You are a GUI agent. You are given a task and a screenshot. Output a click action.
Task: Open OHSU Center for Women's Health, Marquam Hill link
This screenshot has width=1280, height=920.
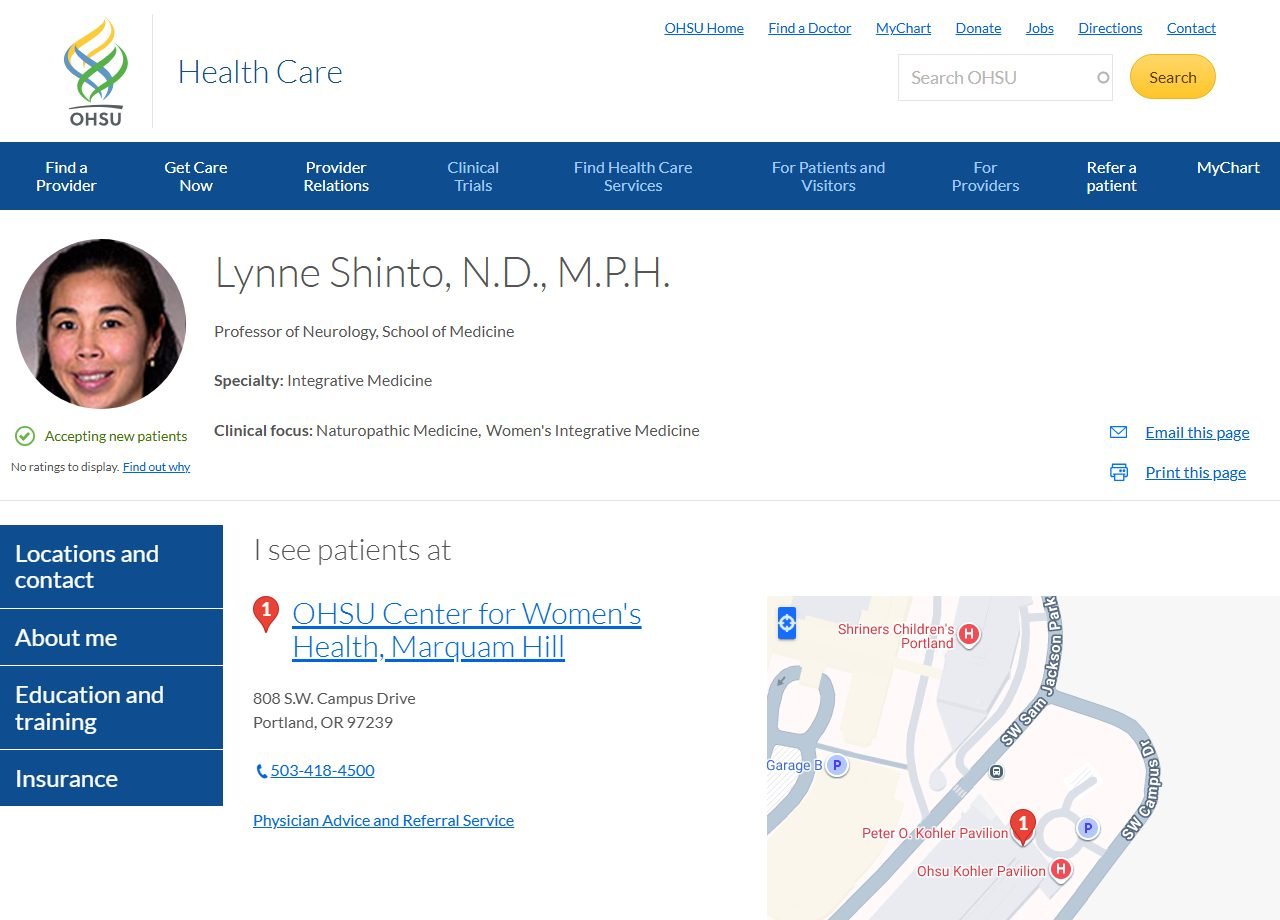[x=466, y=630]
